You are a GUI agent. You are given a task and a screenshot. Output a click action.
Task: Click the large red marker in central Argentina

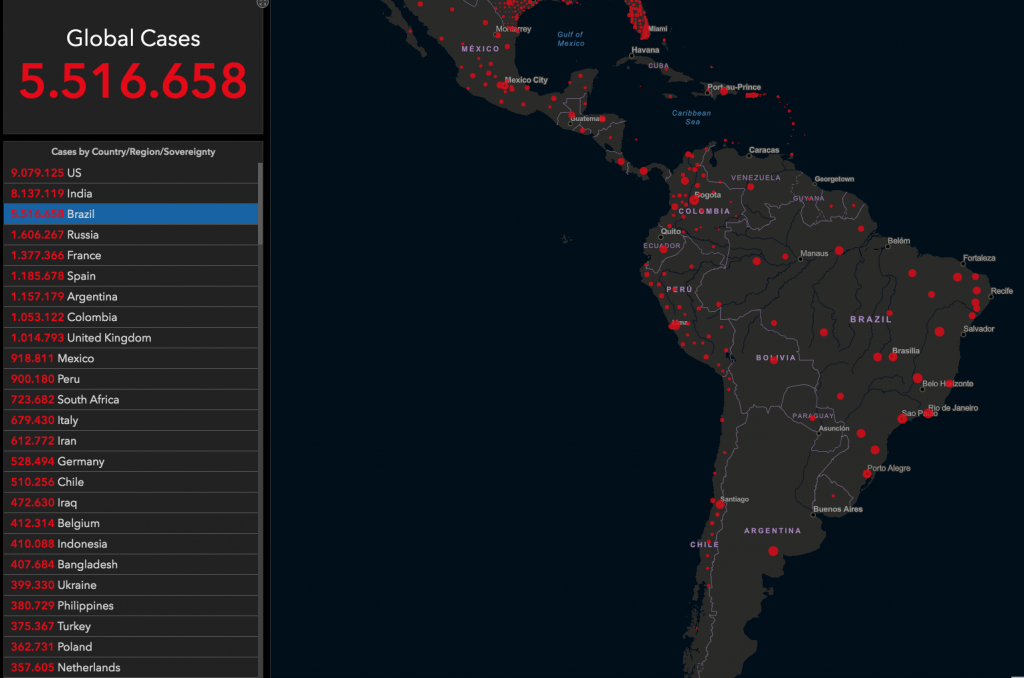point(773,551)
